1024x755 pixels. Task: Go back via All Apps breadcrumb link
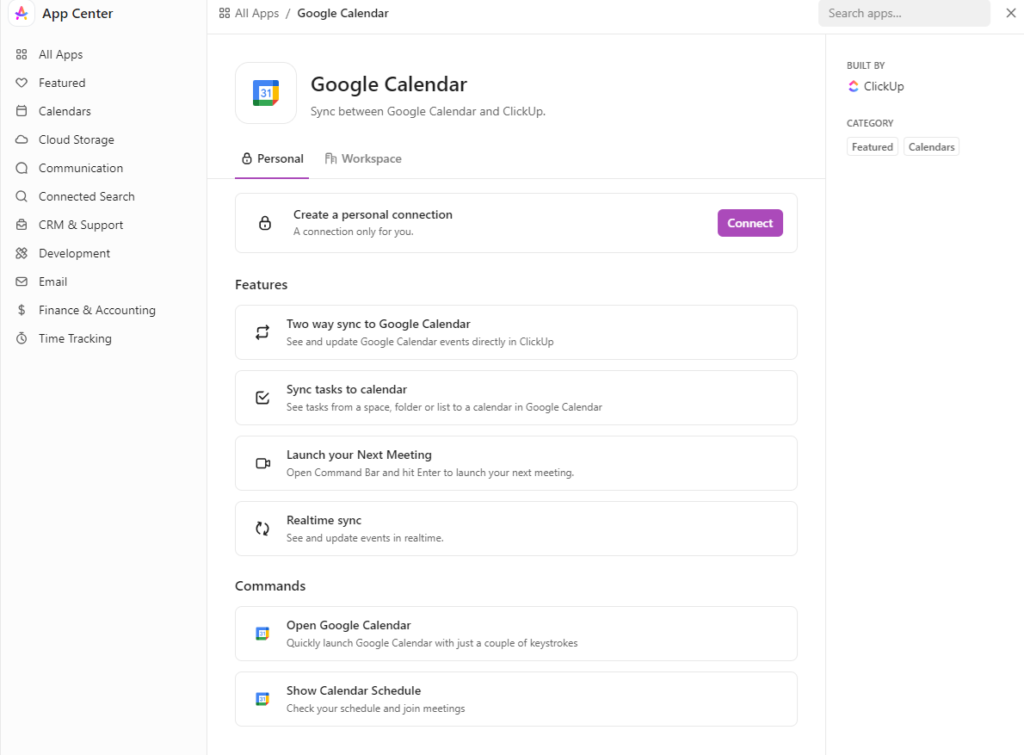point(257,13)
